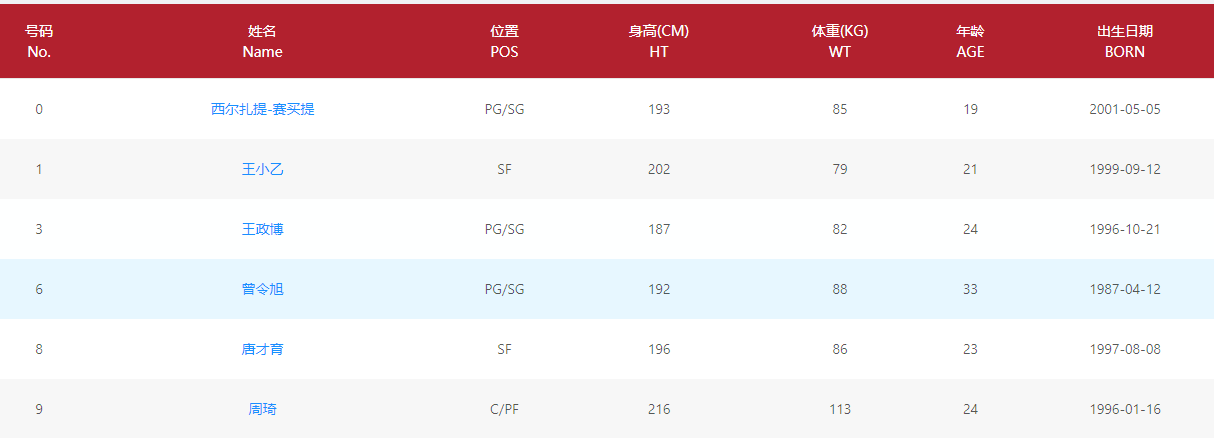Open player link 周琦
The image size is (1214, 438).
[263, 409]
